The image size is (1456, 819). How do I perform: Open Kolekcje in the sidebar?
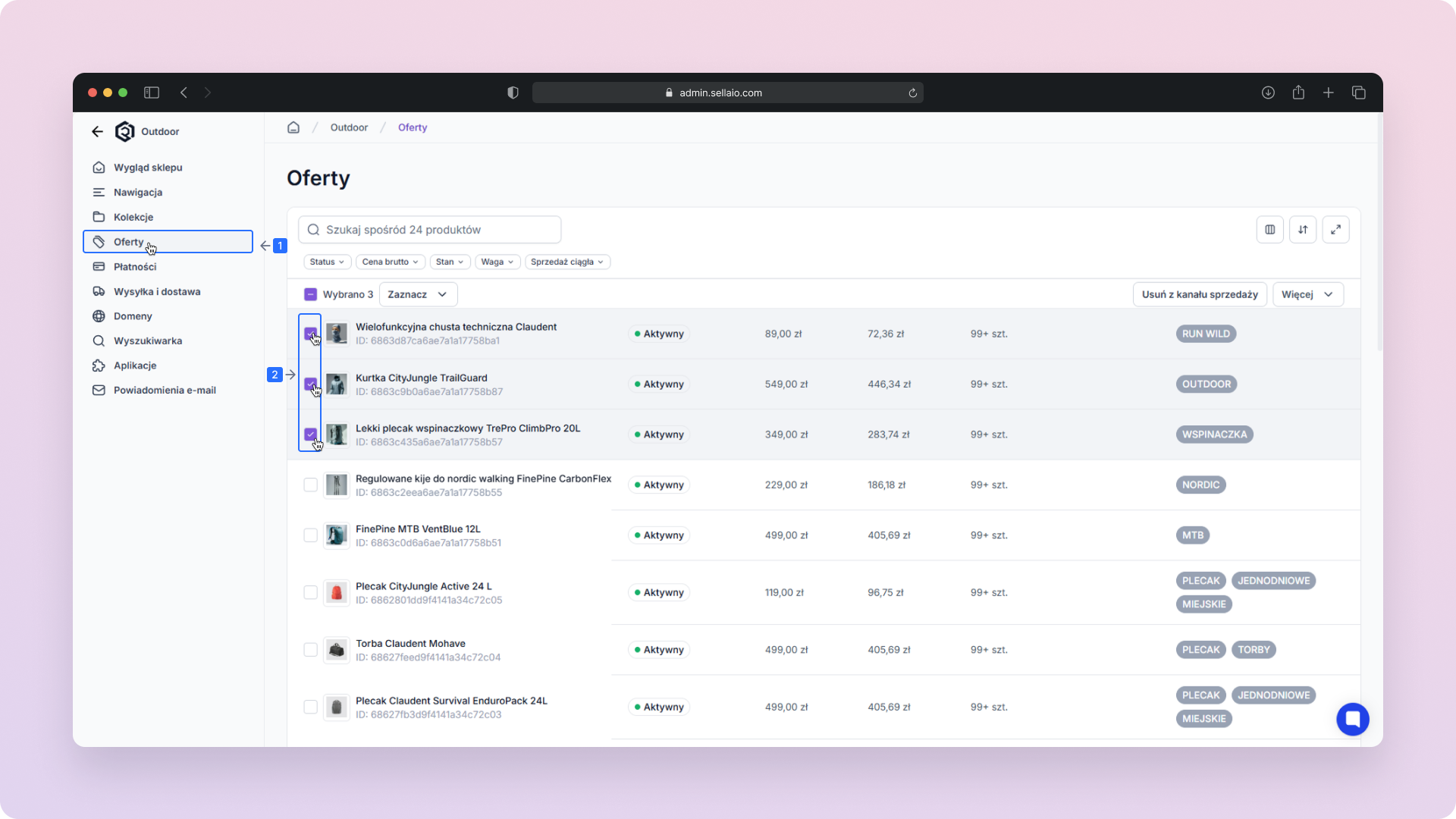coord(133,217)
